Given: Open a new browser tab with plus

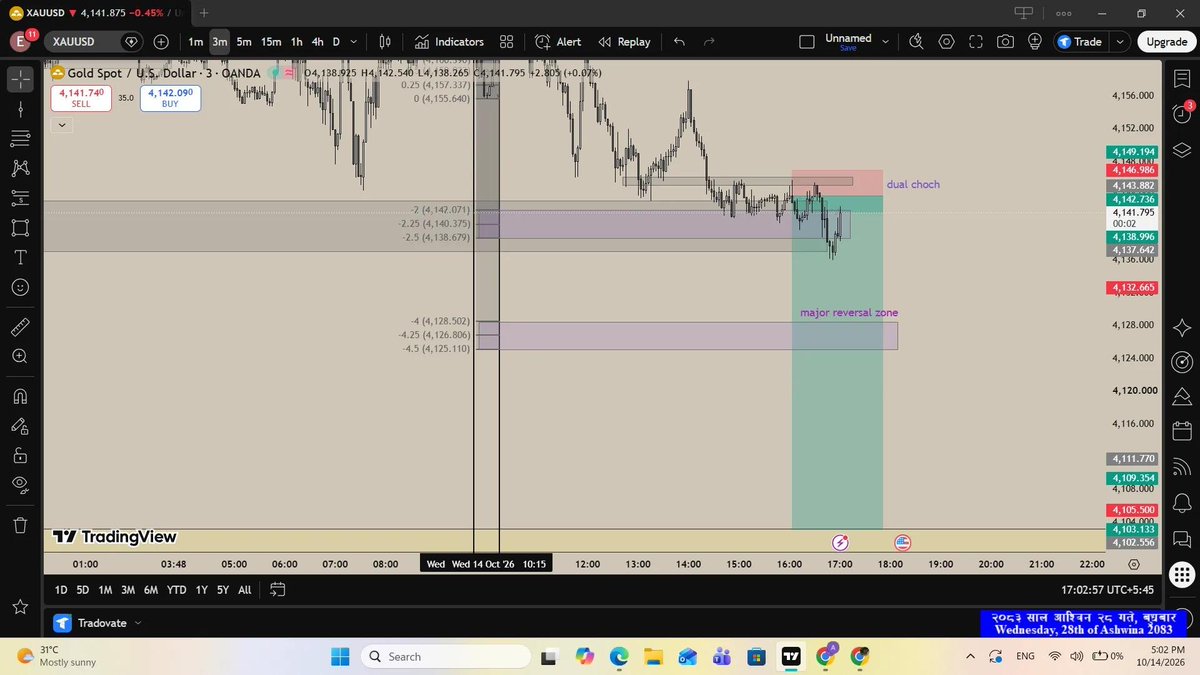Looking at the screenshot, I should pos(203,12).
